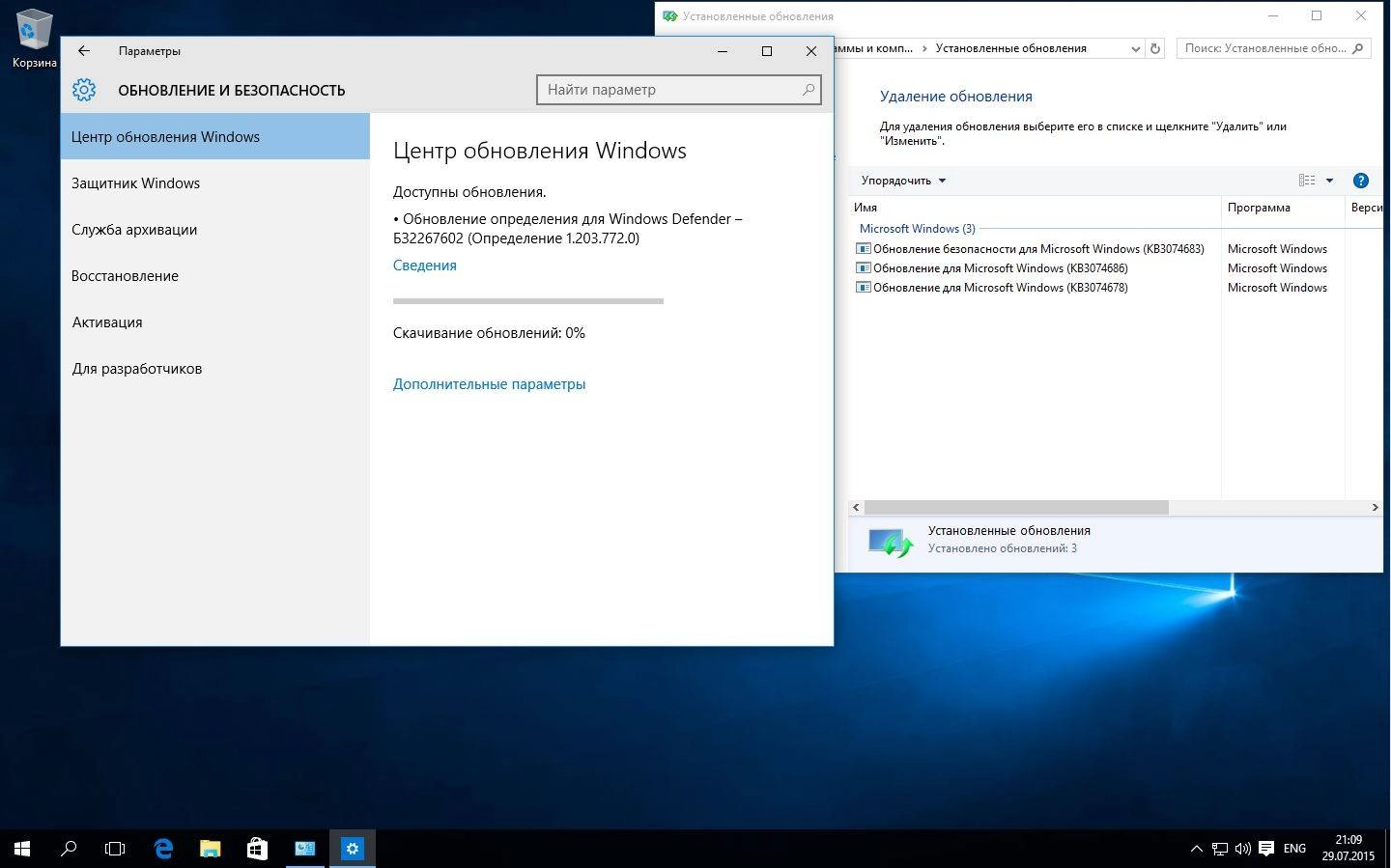1391x868 pixels.
Task: Select update KB3074686 row
Action: tap(992, 268)
